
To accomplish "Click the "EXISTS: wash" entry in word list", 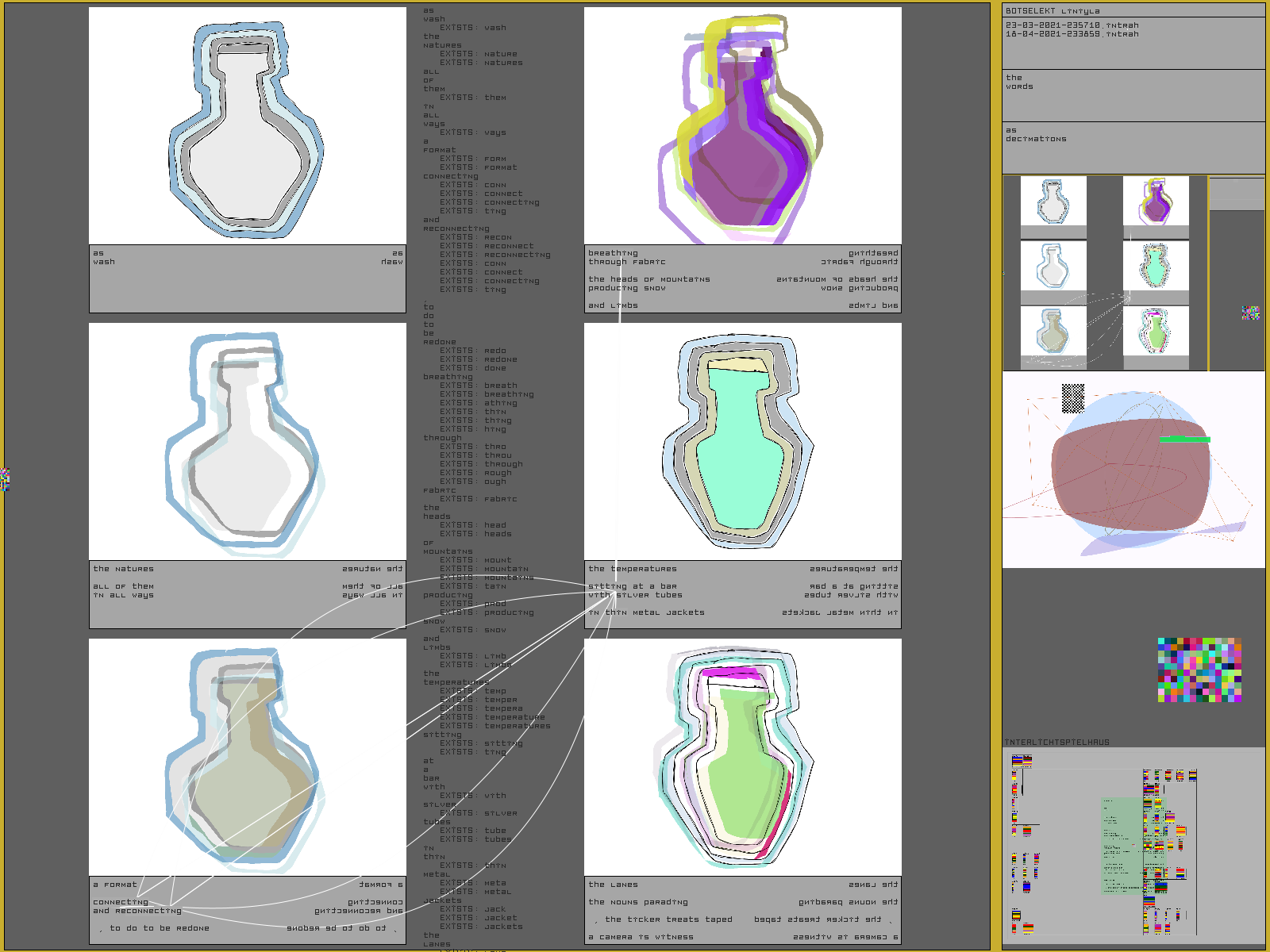I will click(x=473, y=28).
